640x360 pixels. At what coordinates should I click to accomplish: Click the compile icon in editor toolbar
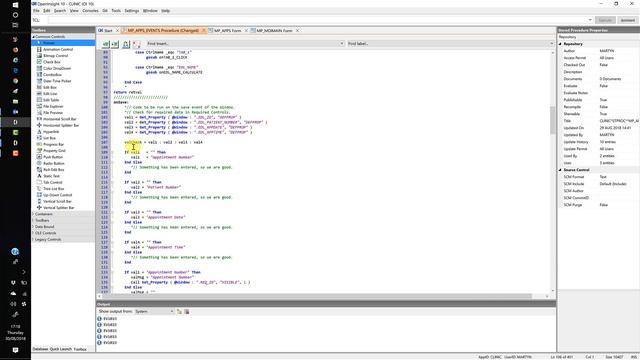(x=126, y=44)
